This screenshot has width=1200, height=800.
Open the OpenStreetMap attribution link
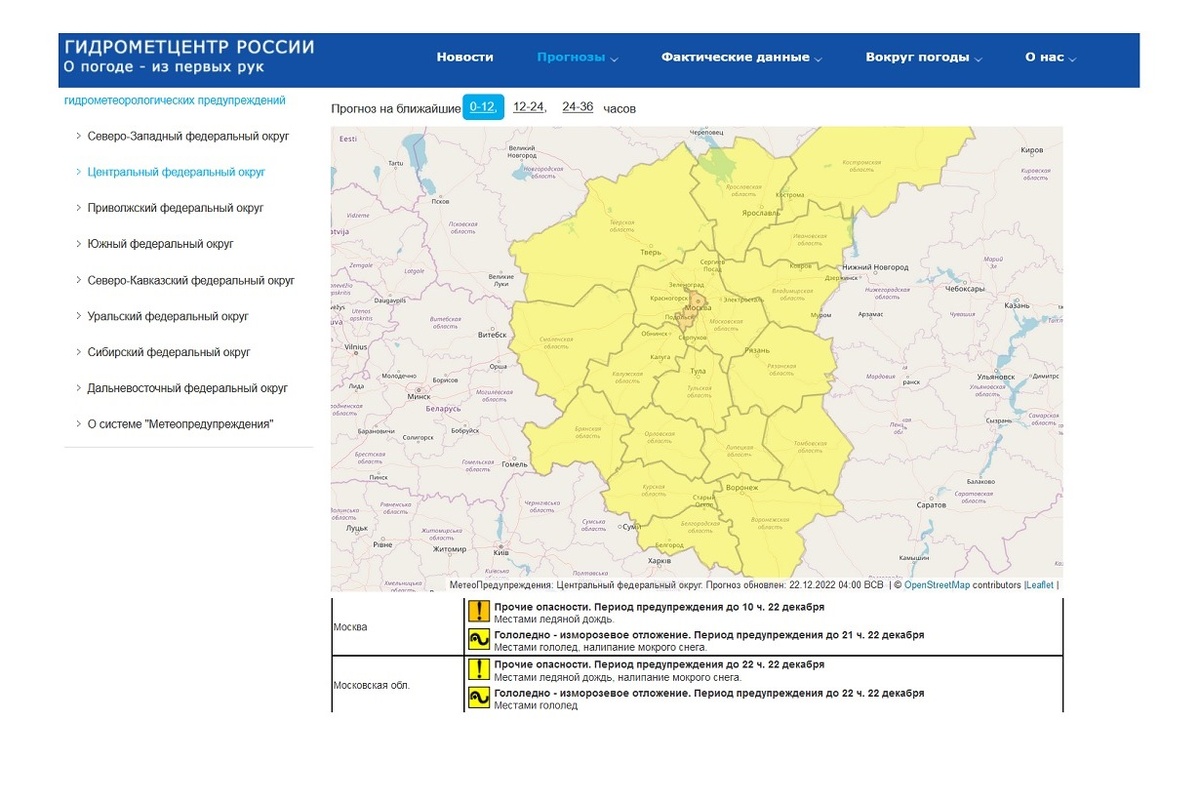pos(937,585)
